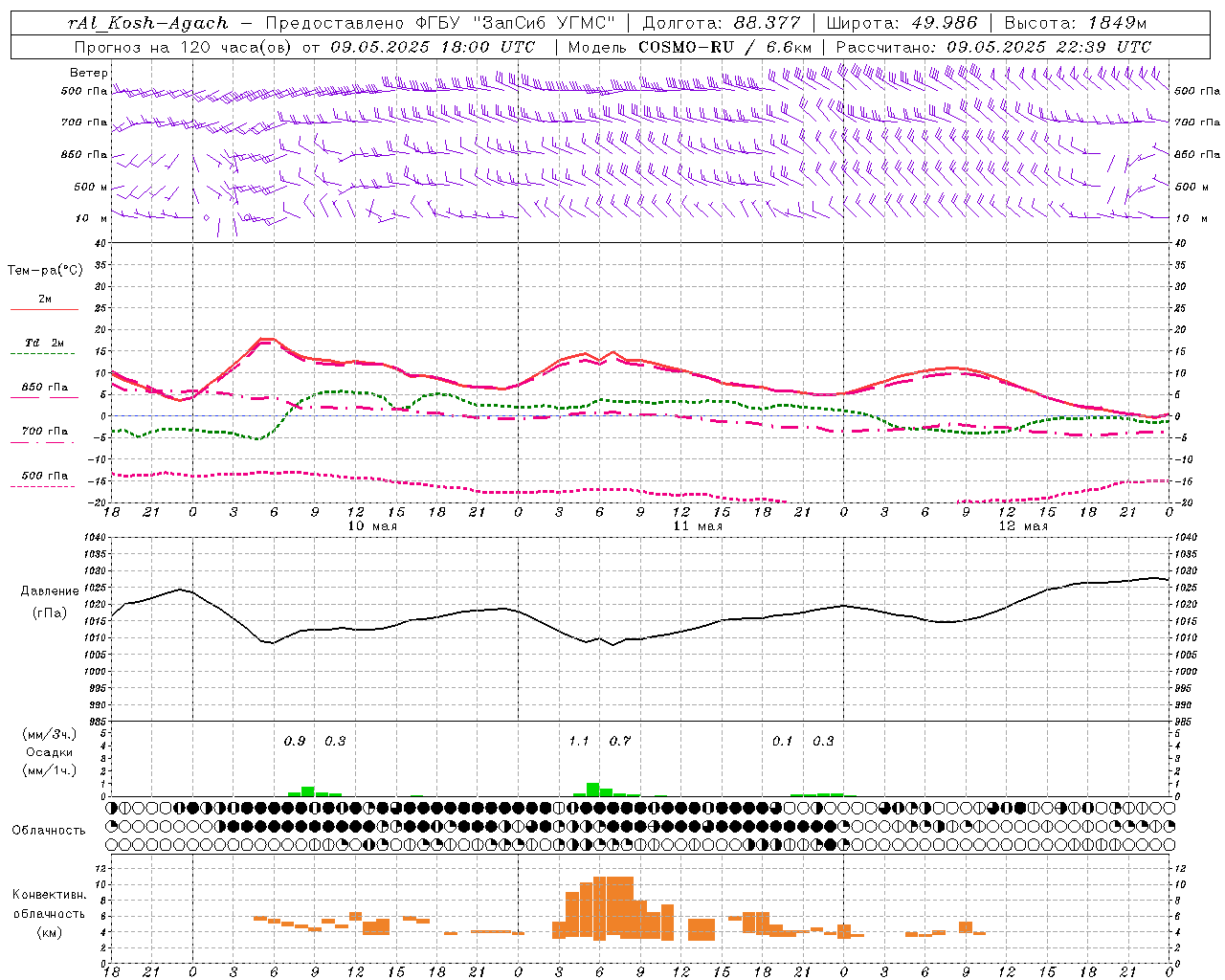Click the station name rAl_Kosh-Agach
This screenshot has height=980, width=1225.
[x=148, y=23]
